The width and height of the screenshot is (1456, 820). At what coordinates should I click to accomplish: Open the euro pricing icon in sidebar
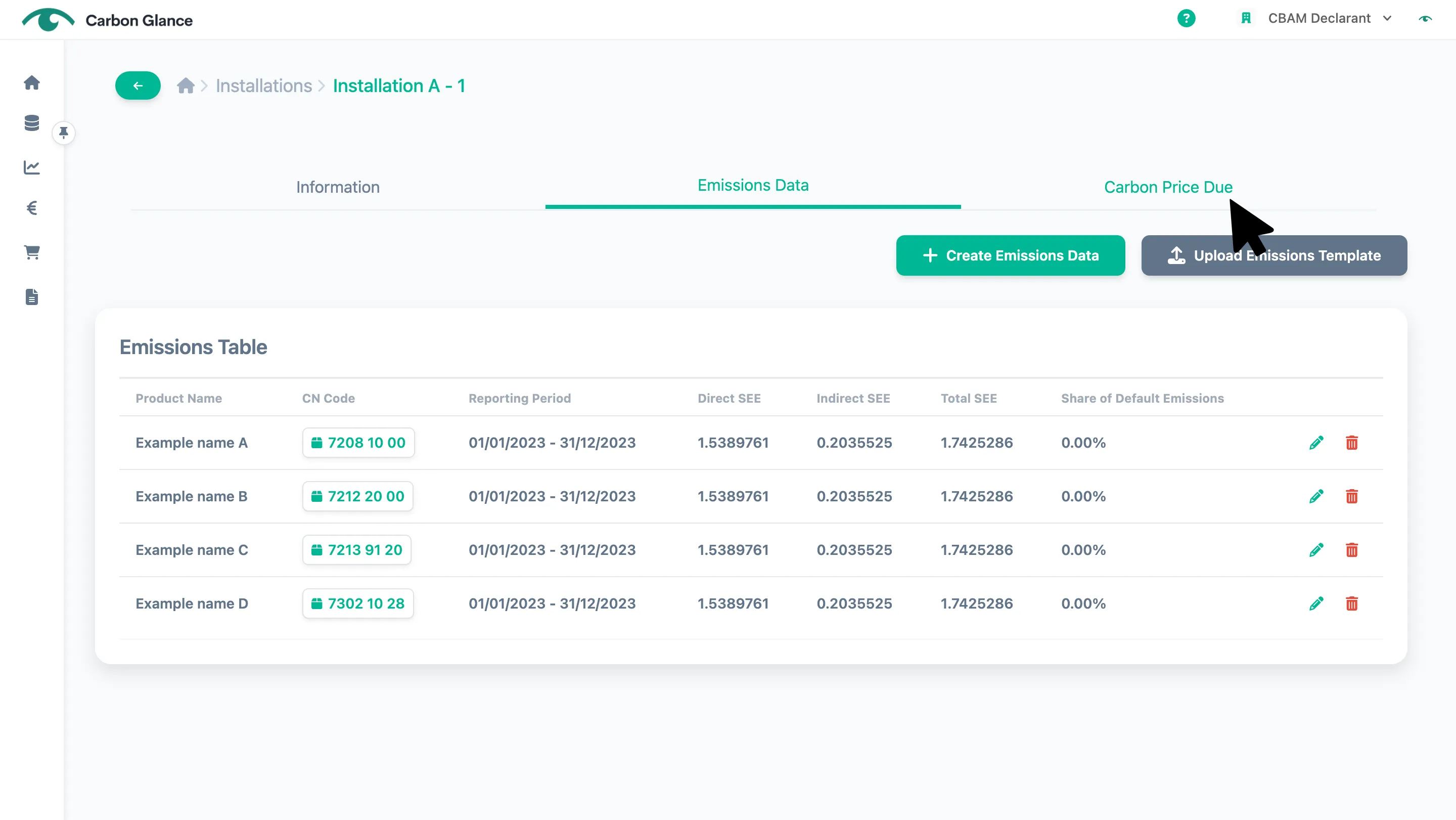(x=32, y=208)
